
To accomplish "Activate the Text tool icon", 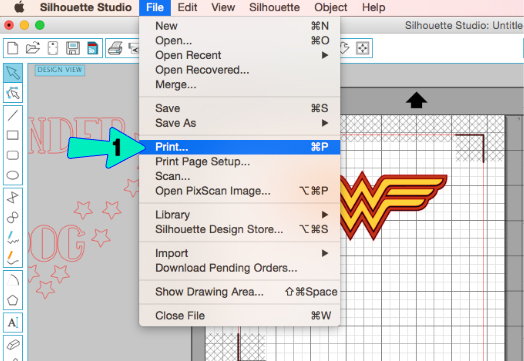I will pos(13,323).
